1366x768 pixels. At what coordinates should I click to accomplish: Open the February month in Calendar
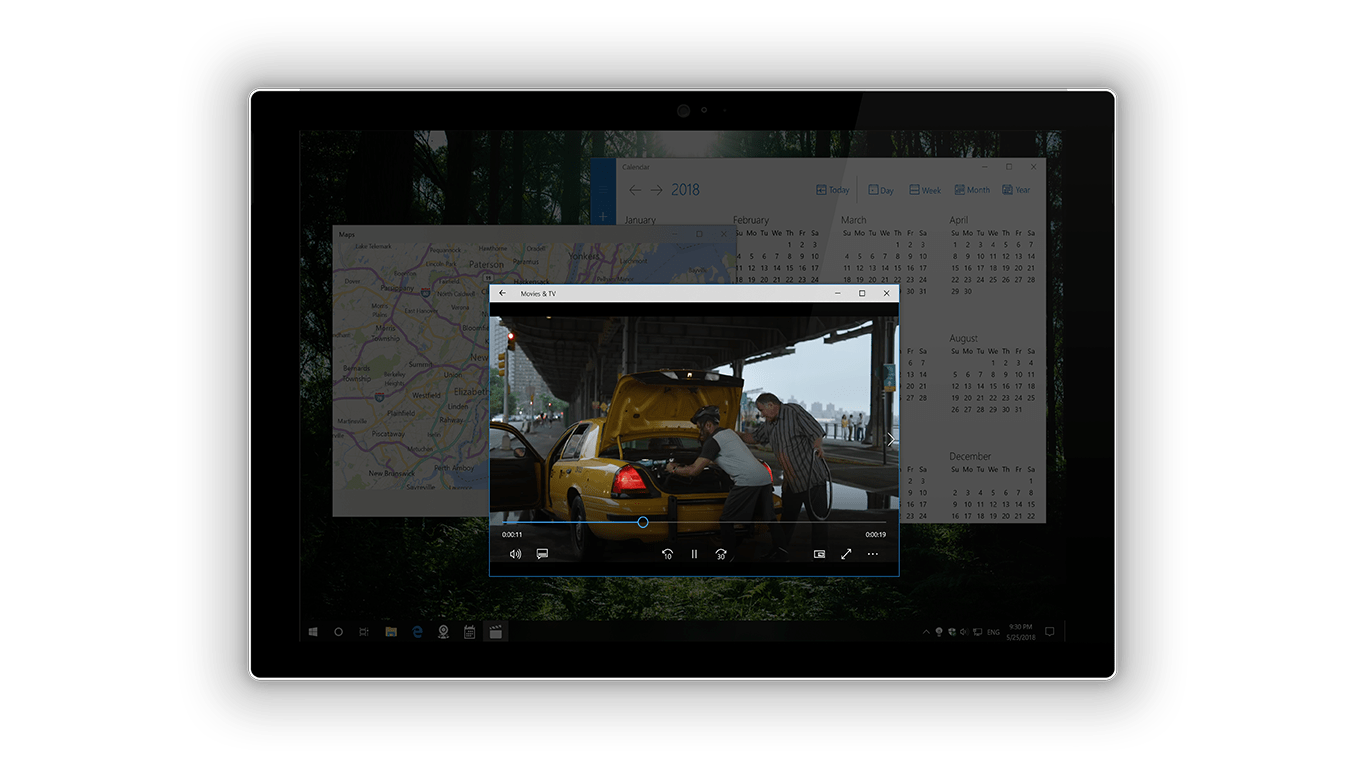point(751,220)
